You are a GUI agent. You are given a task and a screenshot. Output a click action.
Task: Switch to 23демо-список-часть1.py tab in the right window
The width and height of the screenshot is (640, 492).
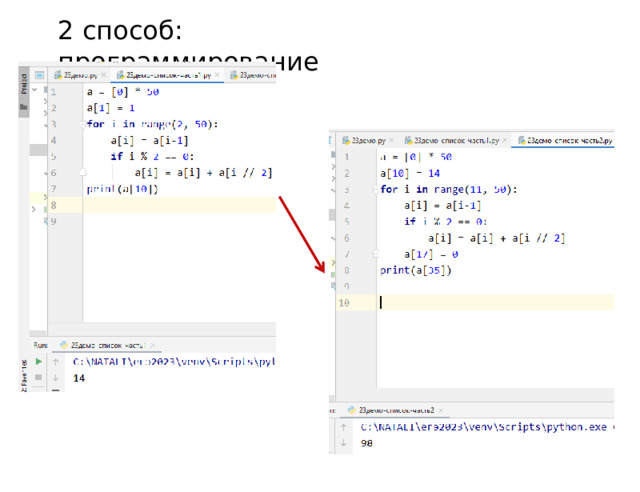[456, 140]
